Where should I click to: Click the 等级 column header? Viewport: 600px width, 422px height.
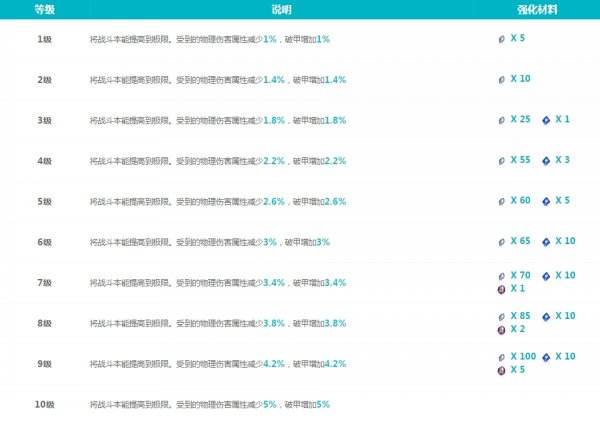click(x=45, y=8)
